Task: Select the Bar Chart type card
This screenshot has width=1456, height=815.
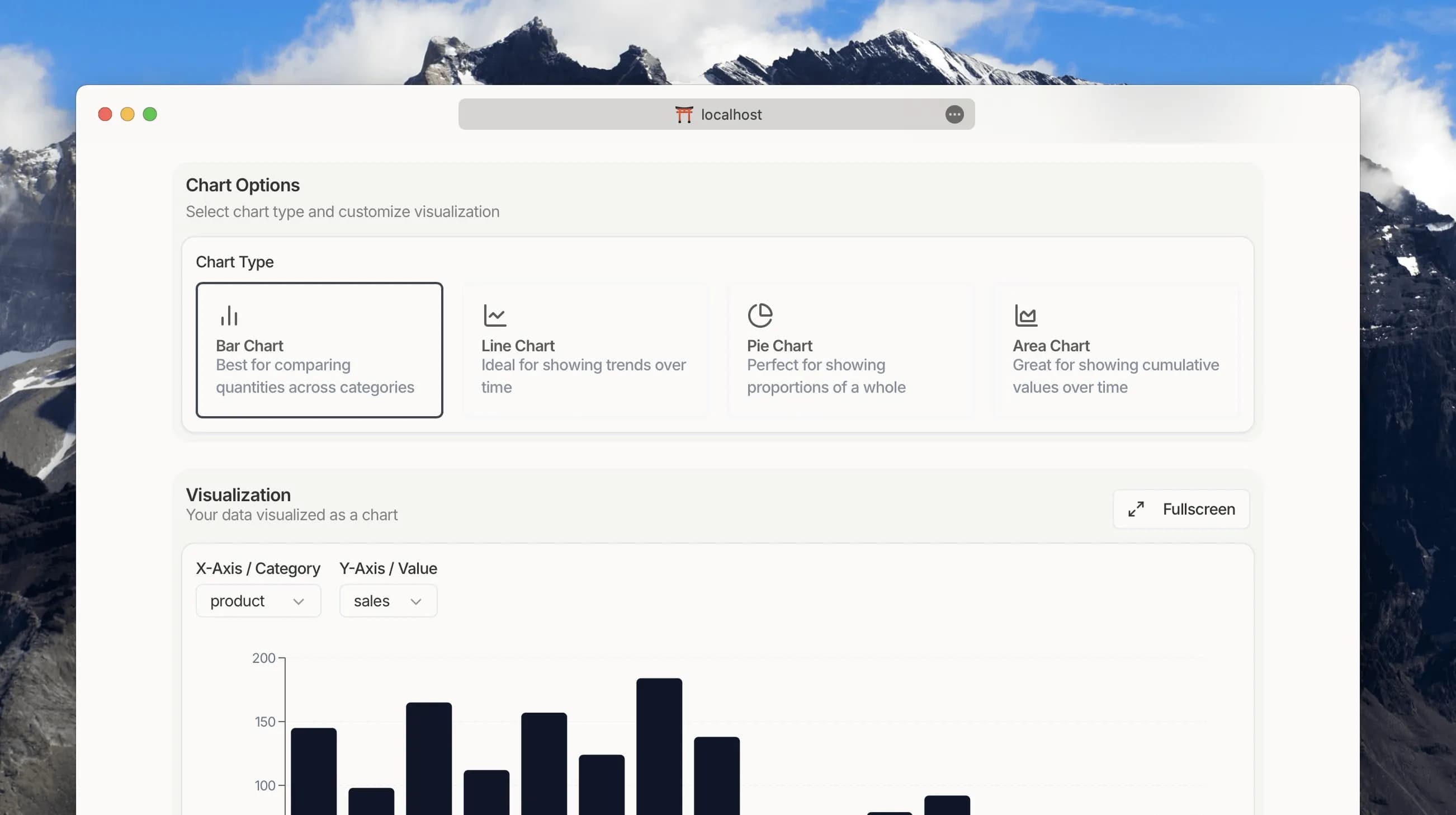Action: (319, 350)
